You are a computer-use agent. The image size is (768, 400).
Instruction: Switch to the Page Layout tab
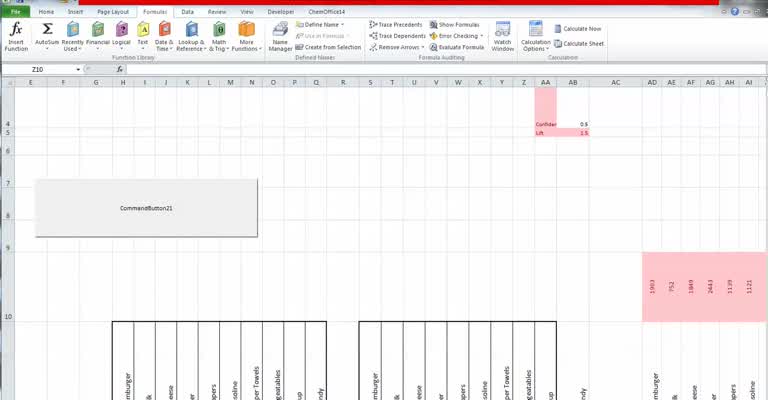[113, 11]
